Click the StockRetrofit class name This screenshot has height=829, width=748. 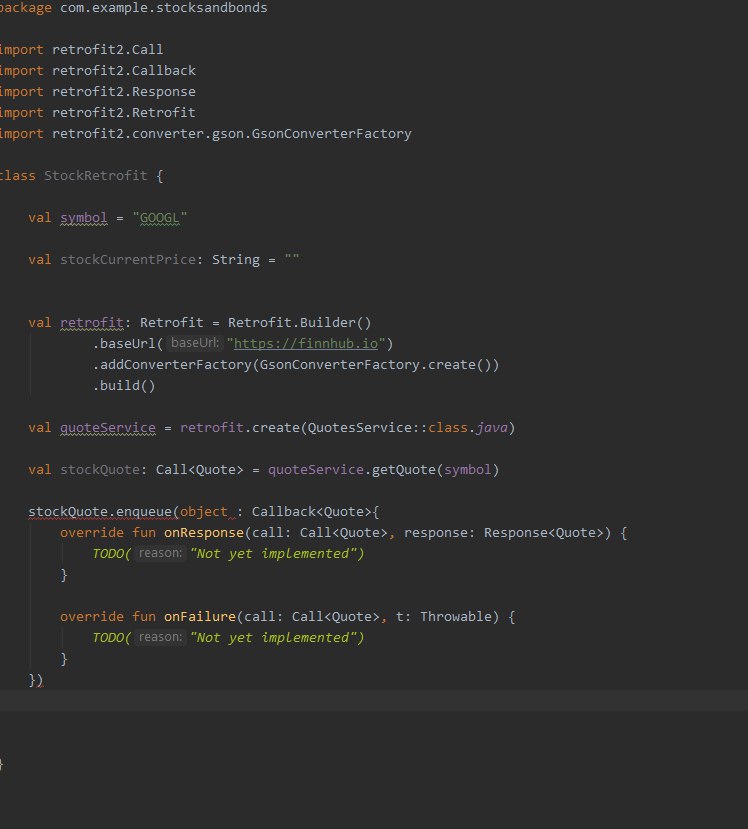point(96,176)
